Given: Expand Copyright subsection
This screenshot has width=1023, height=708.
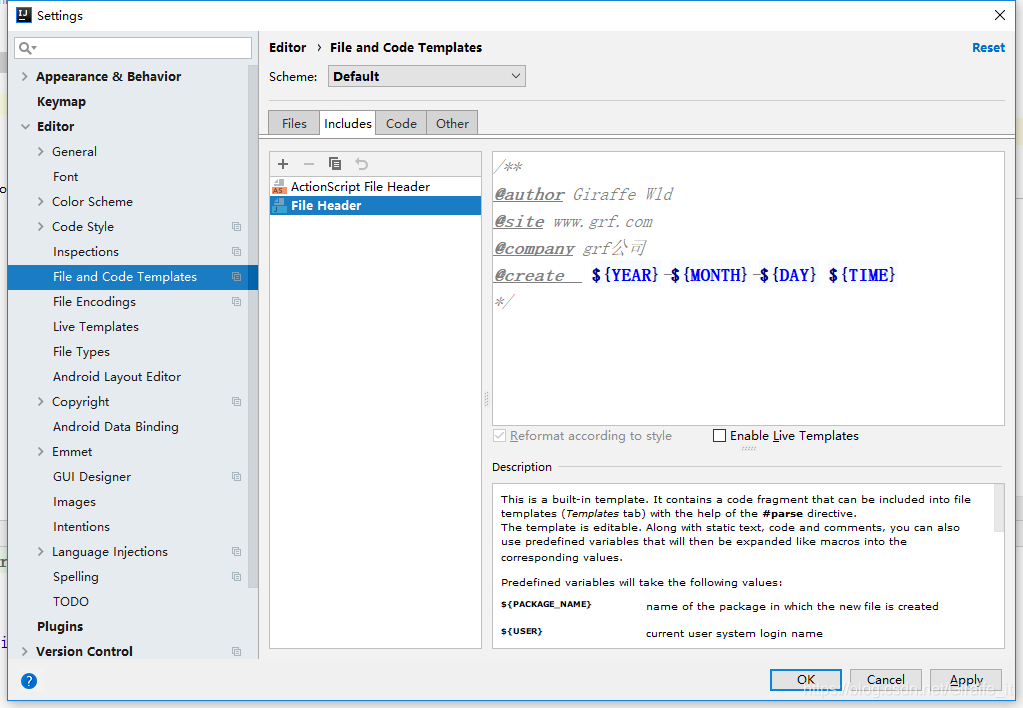Looking at the screenshot, I should click(x=40, y=401).
